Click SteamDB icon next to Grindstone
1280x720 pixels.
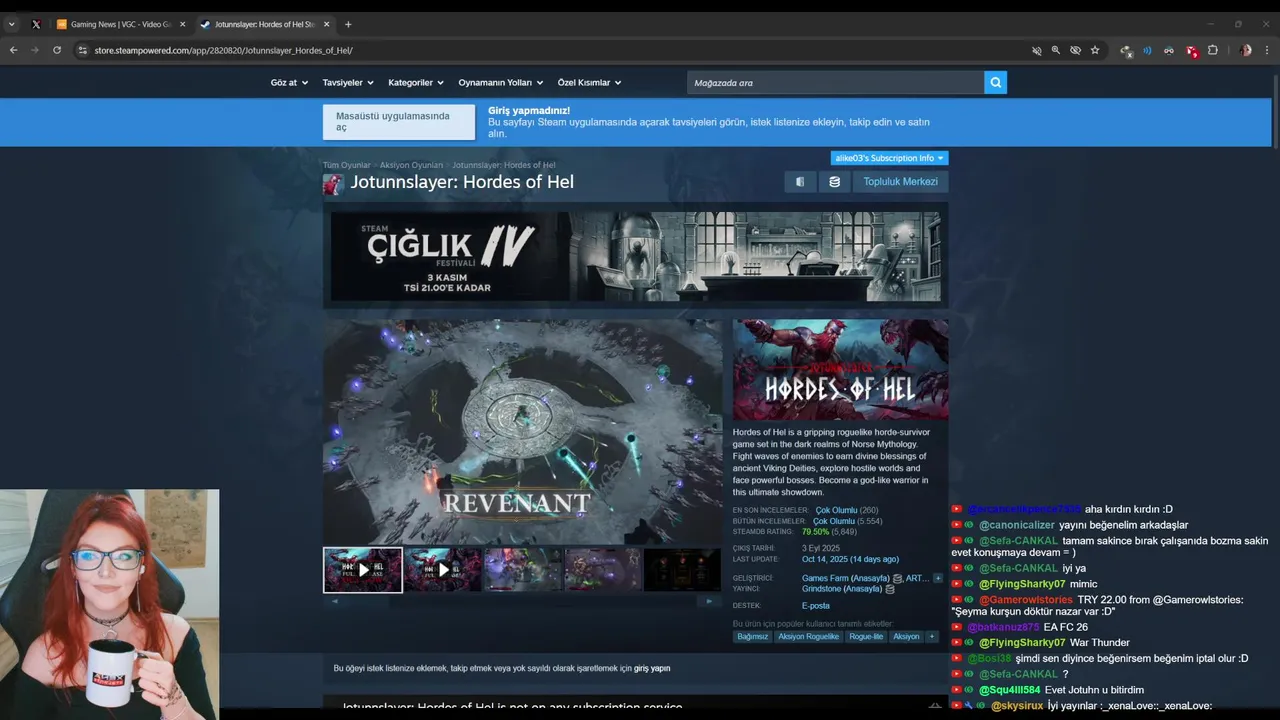890,589
